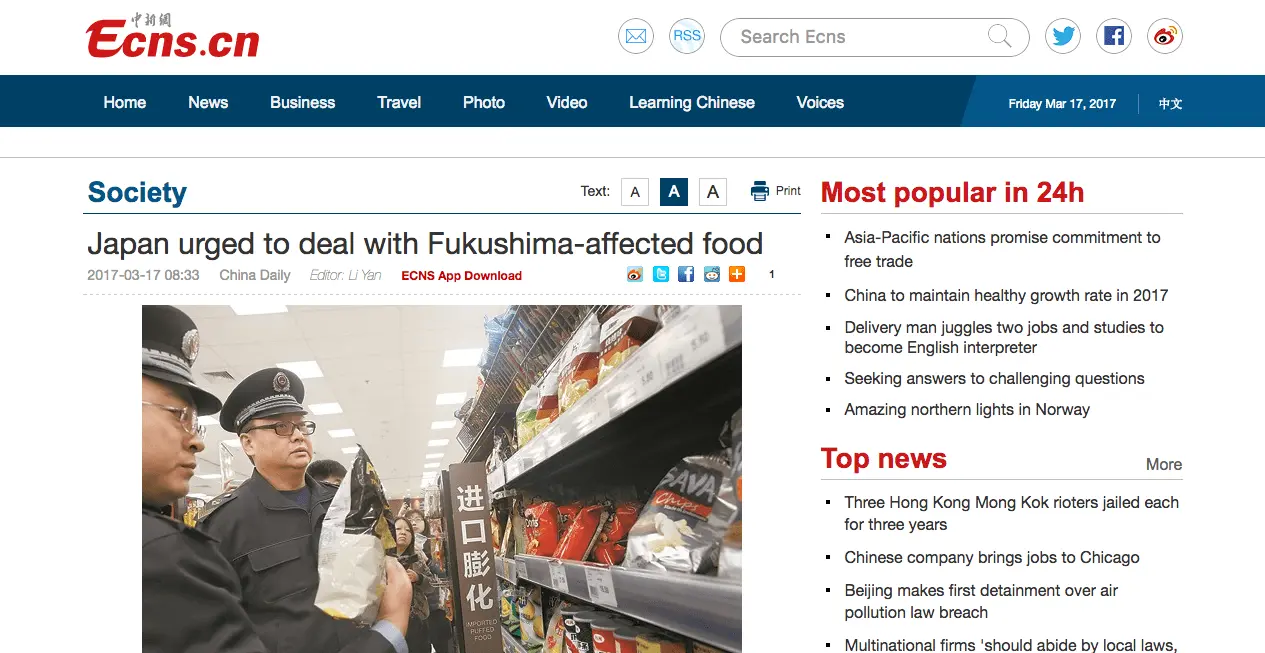Click the search magnifier icon
This screenshot has width=1265, height=653.
click(x=999, y=37)
